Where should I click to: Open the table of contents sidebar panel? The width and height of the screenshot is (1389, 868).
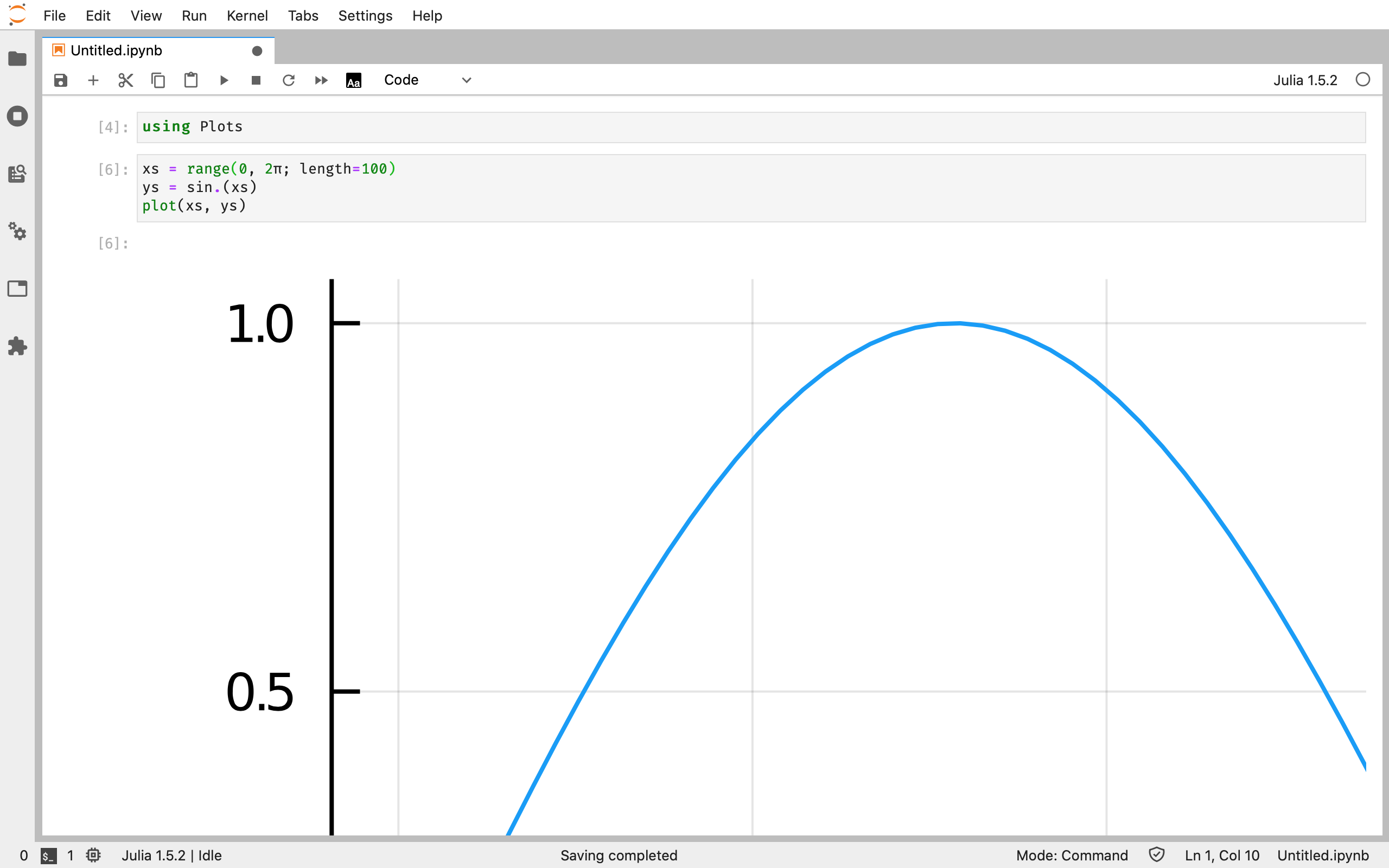(17, 174)
